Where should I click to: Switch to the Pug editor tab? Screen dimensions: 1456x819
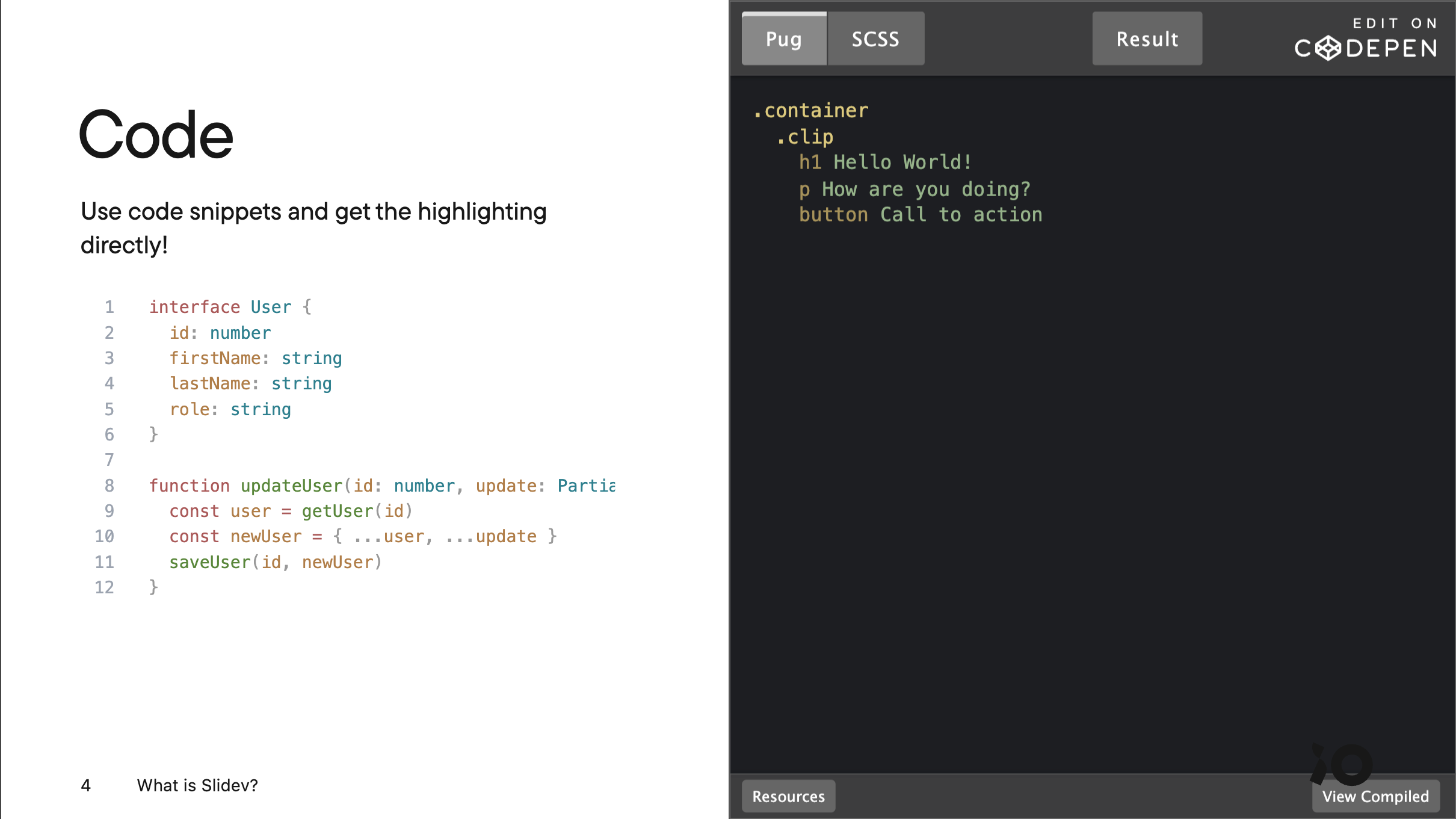click(x=784, y=39)
